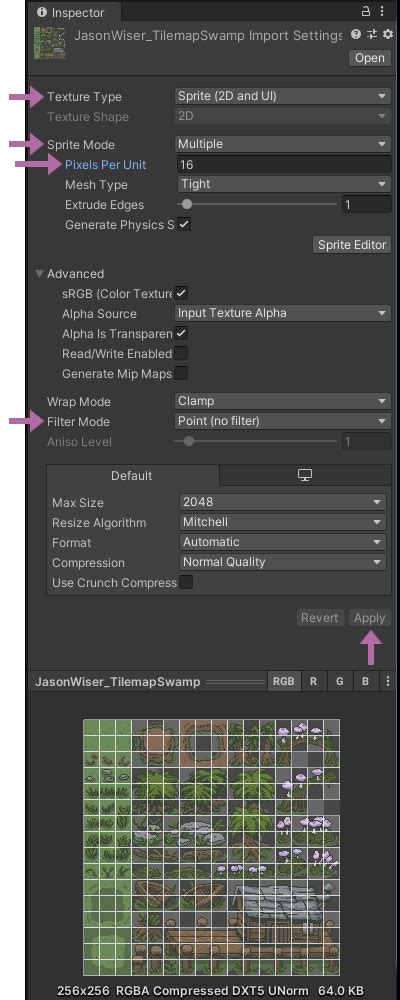Collapse the Advanced section
This screenshot has width=400, height=1000.
[x=40, y=274]
